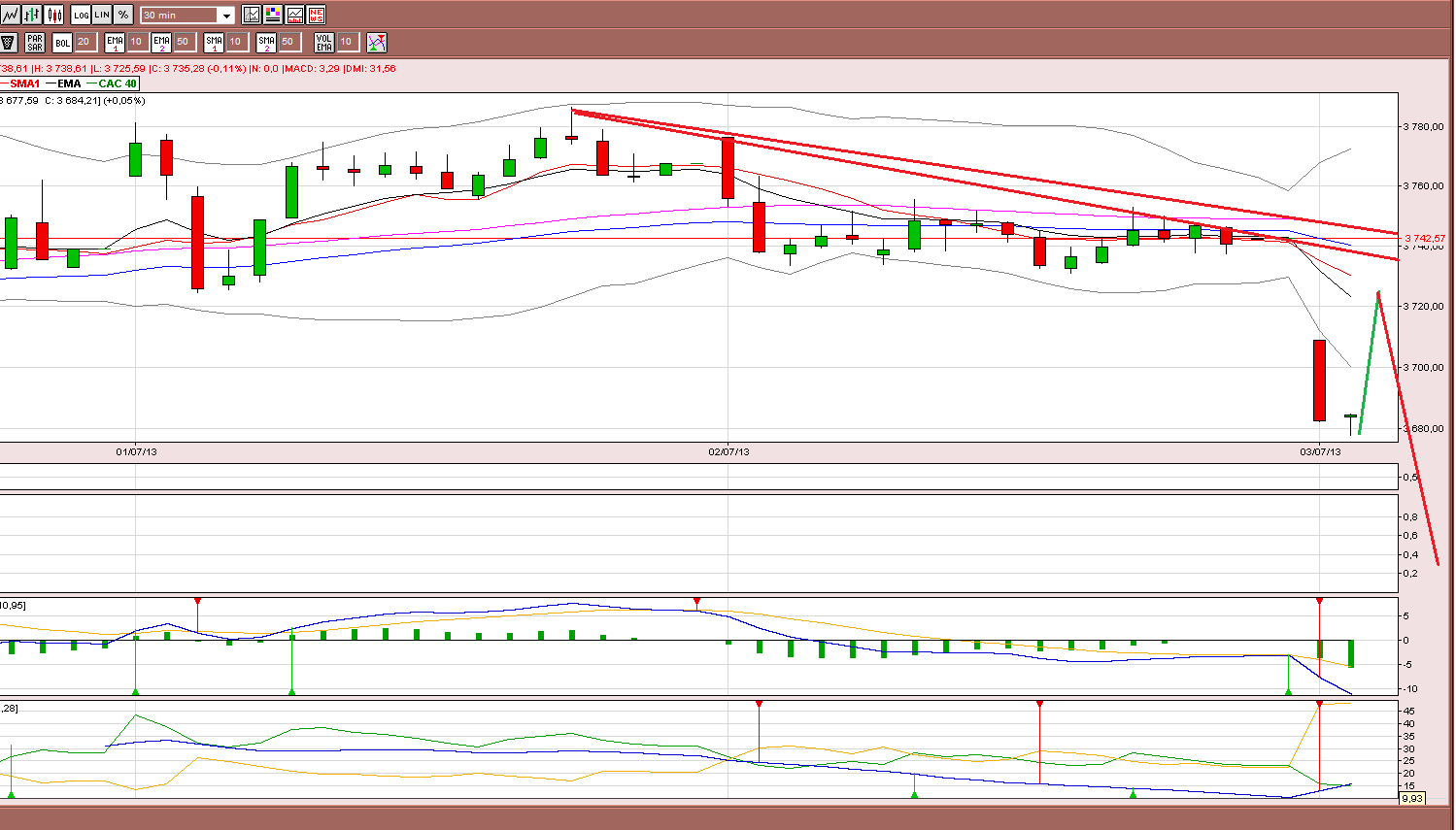This screenshot has width=1456, height=830.
Task: Click the CAC 40 legend label
Action: coord(118,83)
